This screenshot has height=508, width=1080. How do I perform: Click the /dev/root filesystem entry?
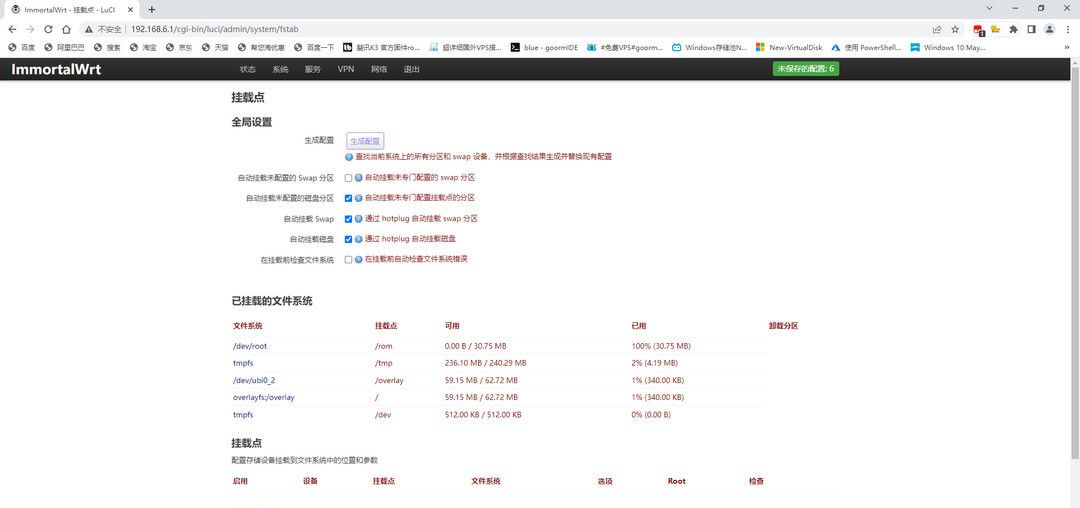(250, 346)
